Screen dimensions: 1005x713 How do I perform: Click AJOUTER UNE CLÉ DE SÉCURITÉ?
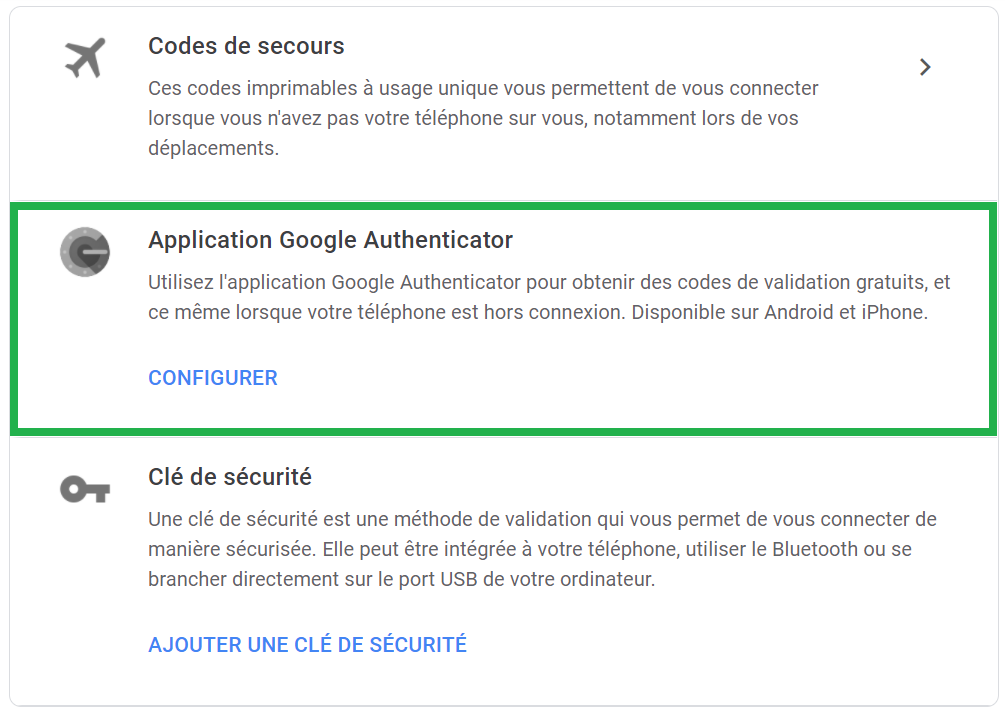(x=308, y=644)
